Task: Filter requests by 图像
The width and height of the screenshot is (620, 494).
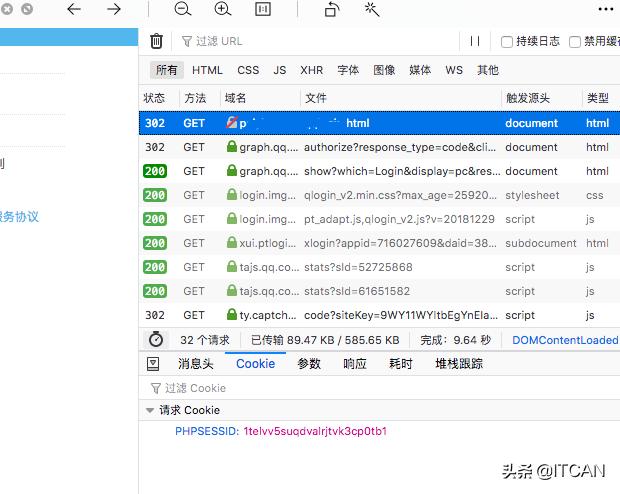Action: pyautogui.click(x=384, y=70)
